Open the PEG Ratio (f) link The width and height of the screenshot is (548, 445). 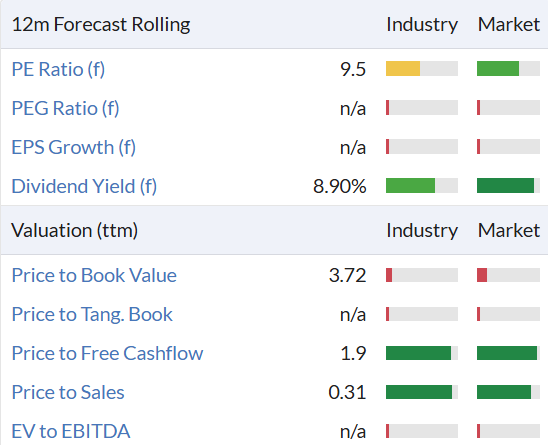66,108
